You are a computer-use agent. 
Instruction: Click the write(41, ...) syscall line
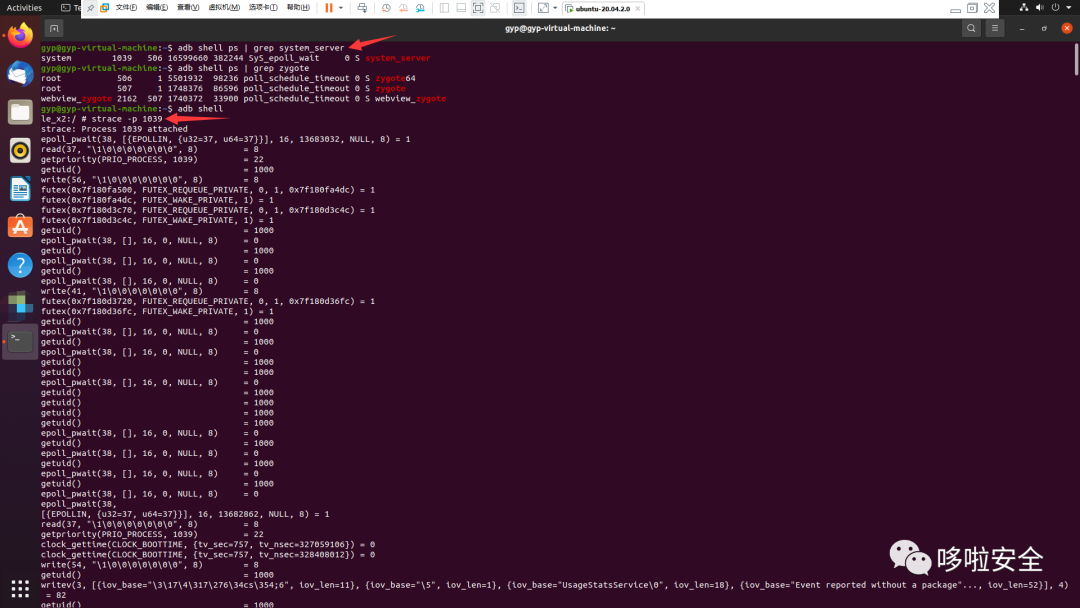[x=149, y=291]
